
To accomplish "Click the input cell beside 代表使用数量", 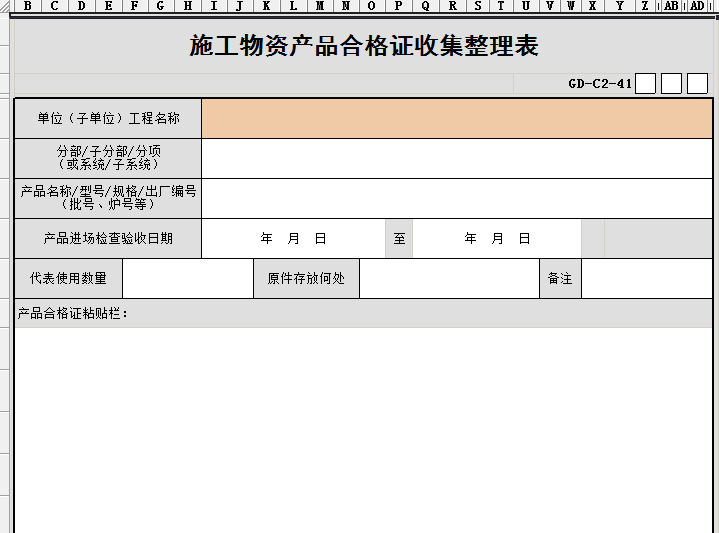I will pos(188,278).
